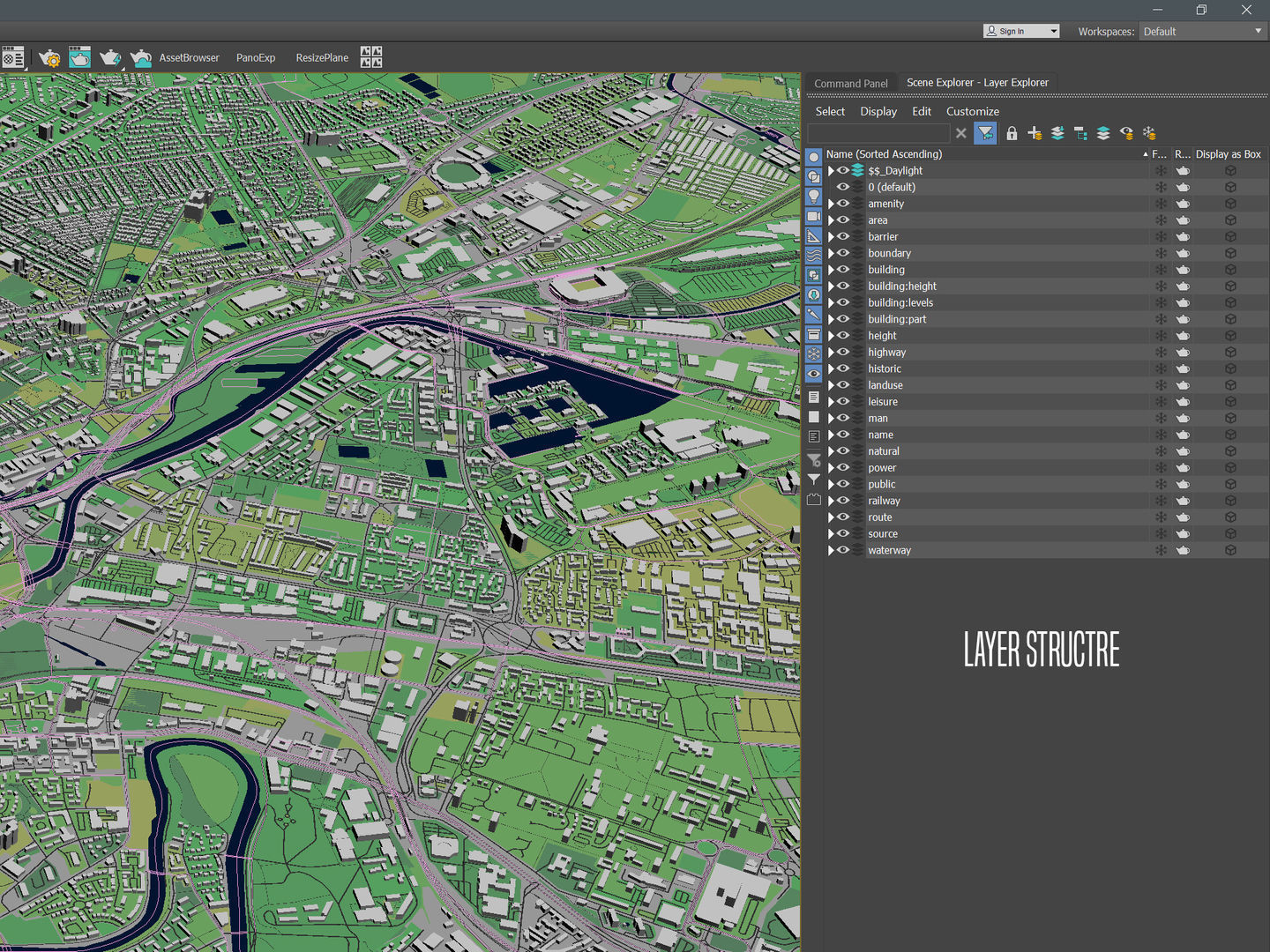Click the Display as Box column header
The width and height of the screenshot is (1270, 952).
[x=1229, y=153]
